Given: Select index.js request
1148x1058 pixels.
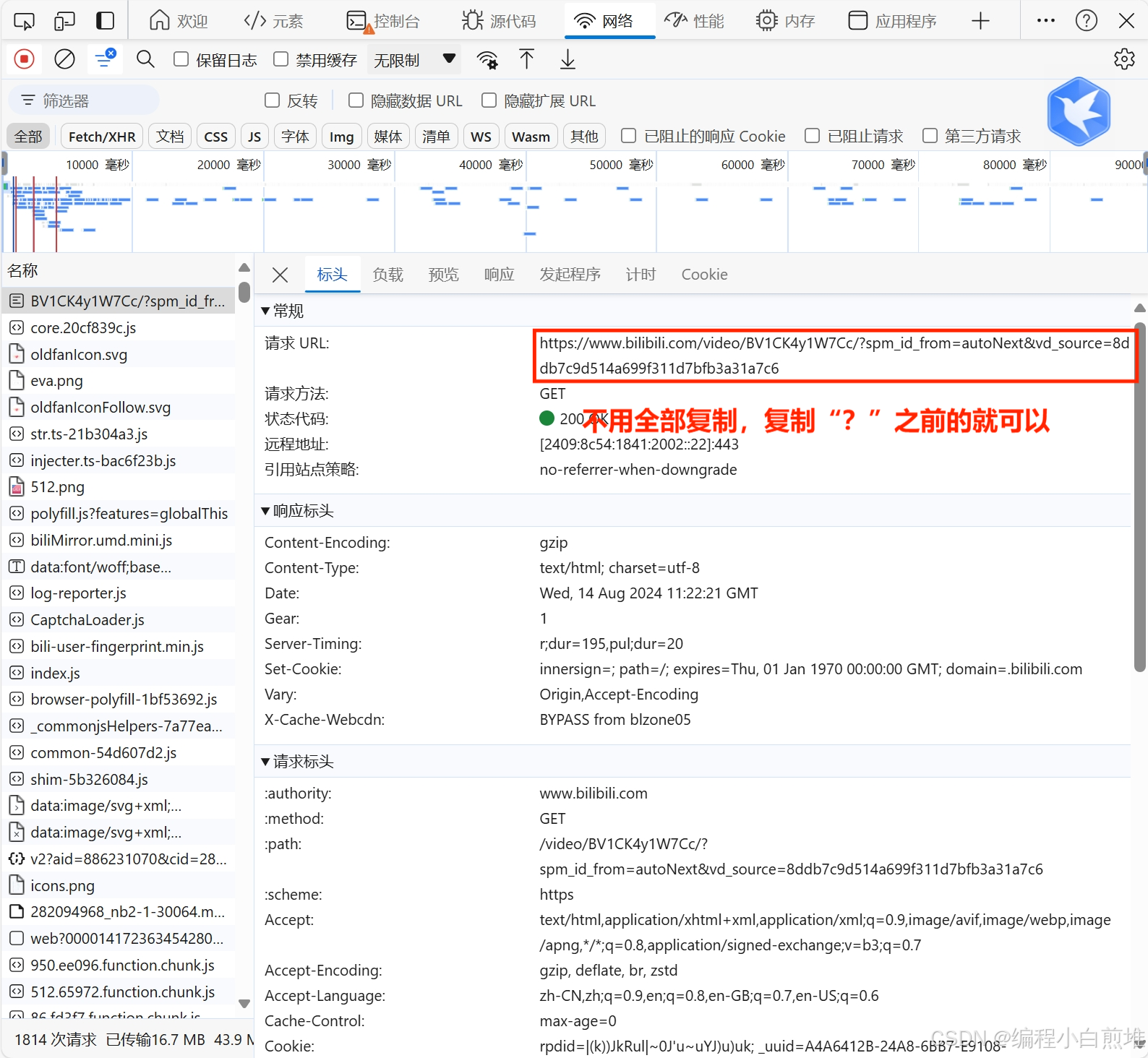Looking at the screenshot, I should point(119,673).
